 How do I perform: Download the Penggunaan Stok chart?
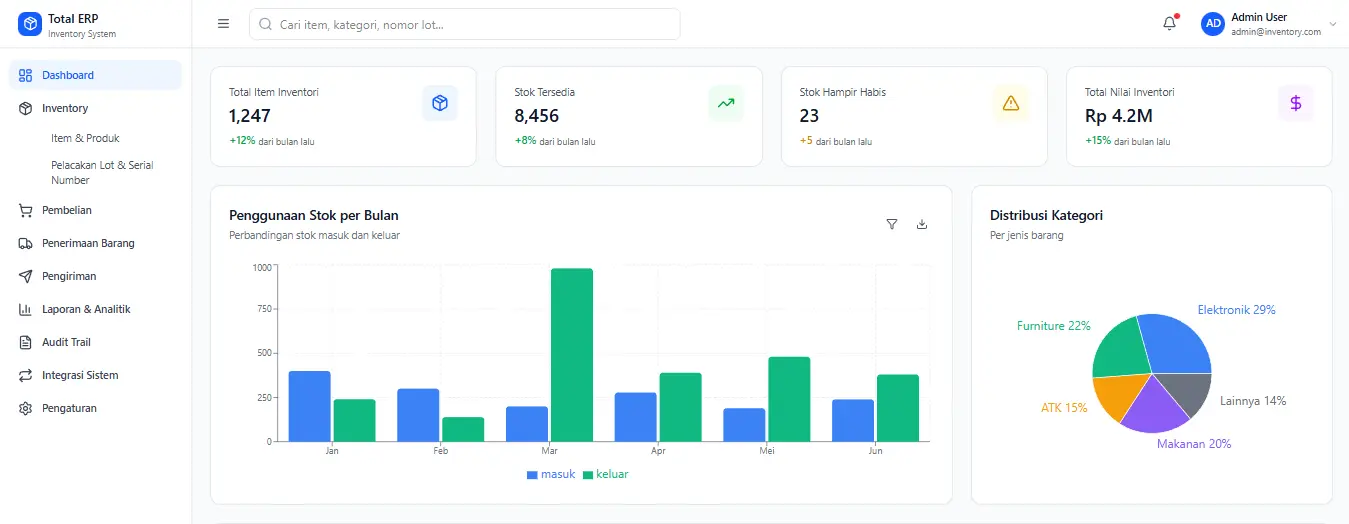pyautogui.click(x=922, y=224)
